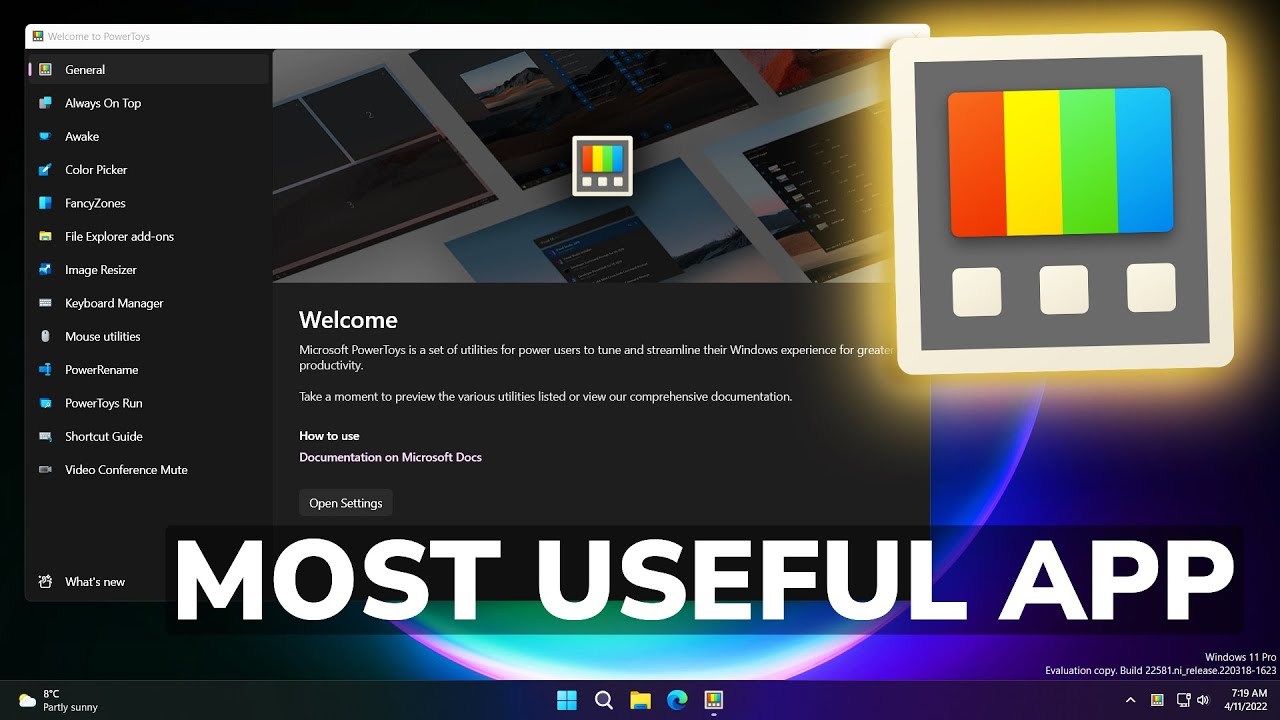Click the Color Picker icon in sidebar
Viewport: 1280px width, 720px height.
click(x=45, y=170)
